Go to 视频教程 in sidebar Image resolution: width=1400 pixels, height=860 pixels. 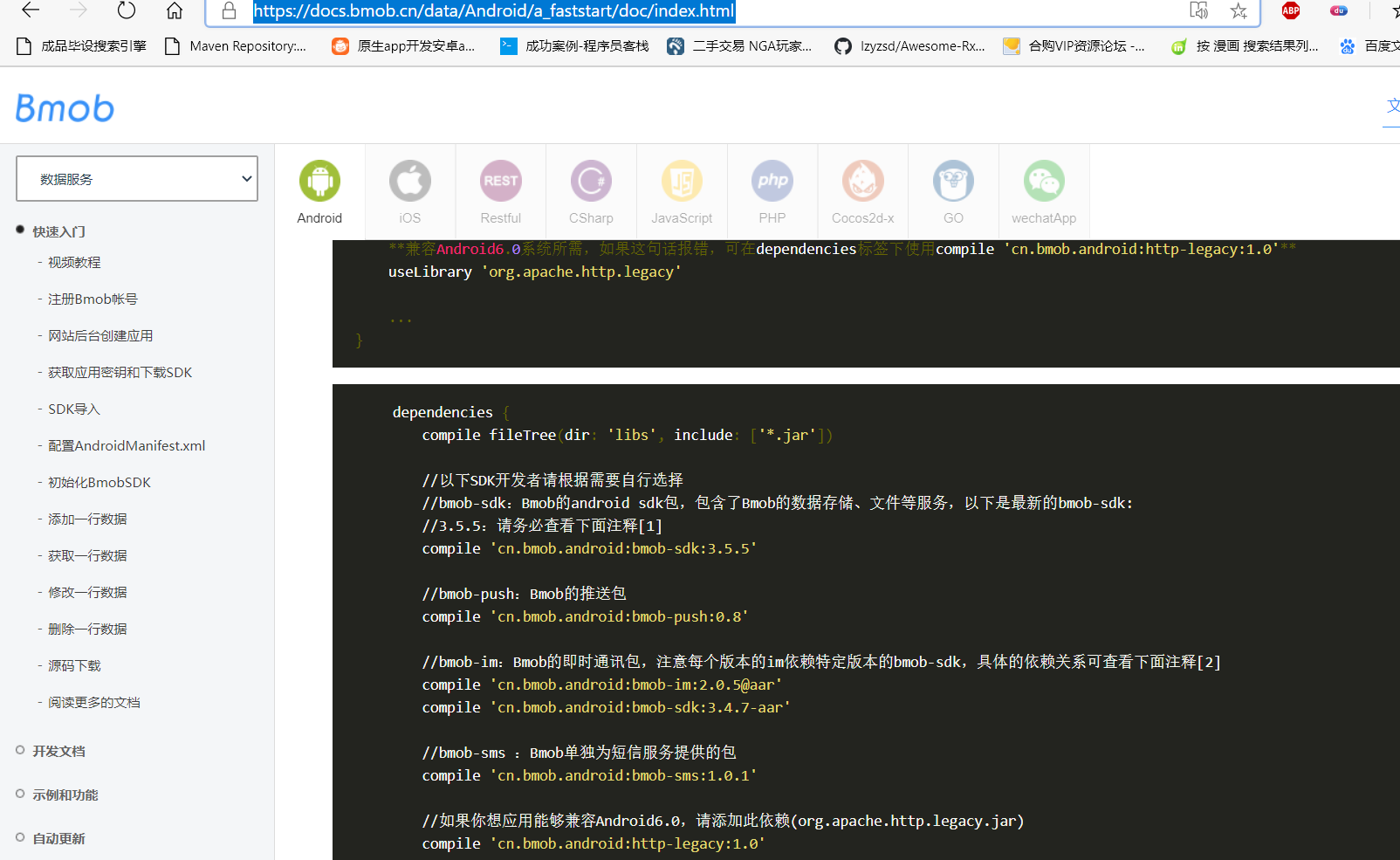click(74, 262)
